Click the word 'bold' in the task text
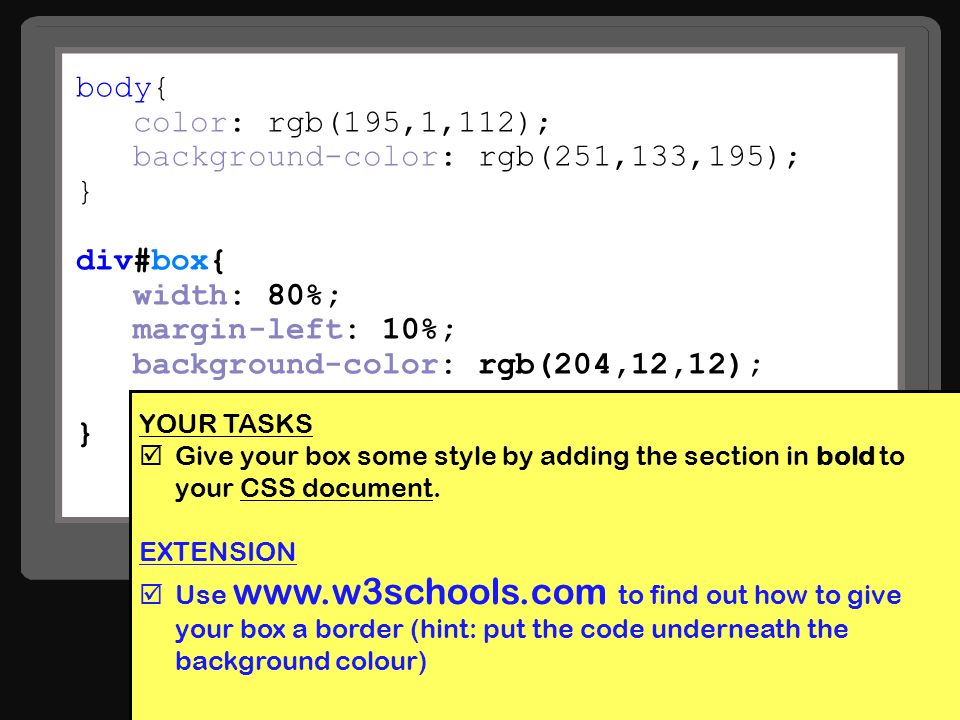This screenshot has width=960, height=720. [846, 456]
